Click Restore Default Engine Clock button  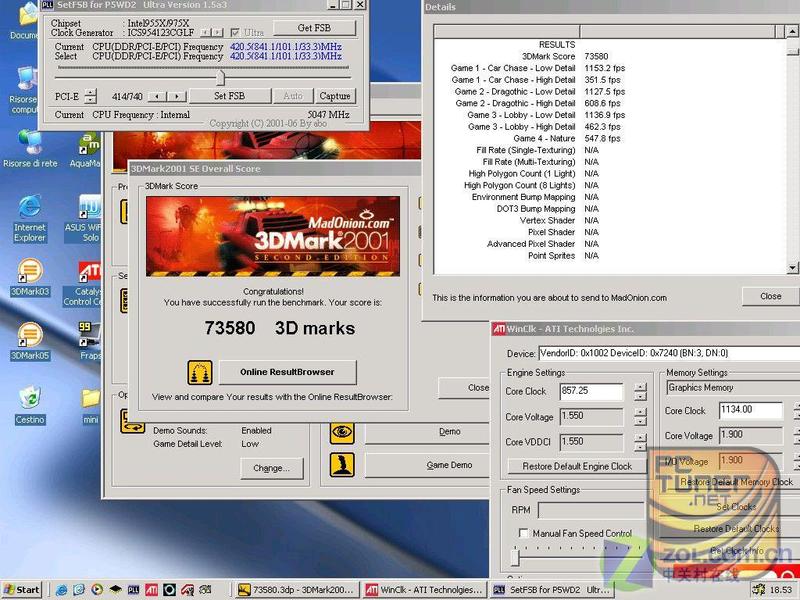(x=577, y=466)
